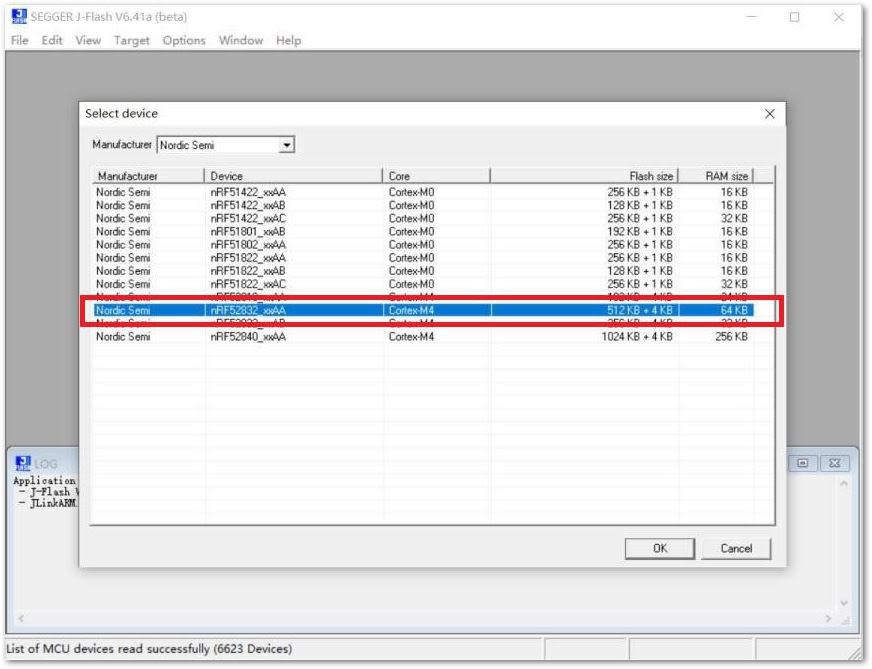Expand the Manufacturer dropdown arrow
This screenshot has height=669, width=872.
coord(286,145)
